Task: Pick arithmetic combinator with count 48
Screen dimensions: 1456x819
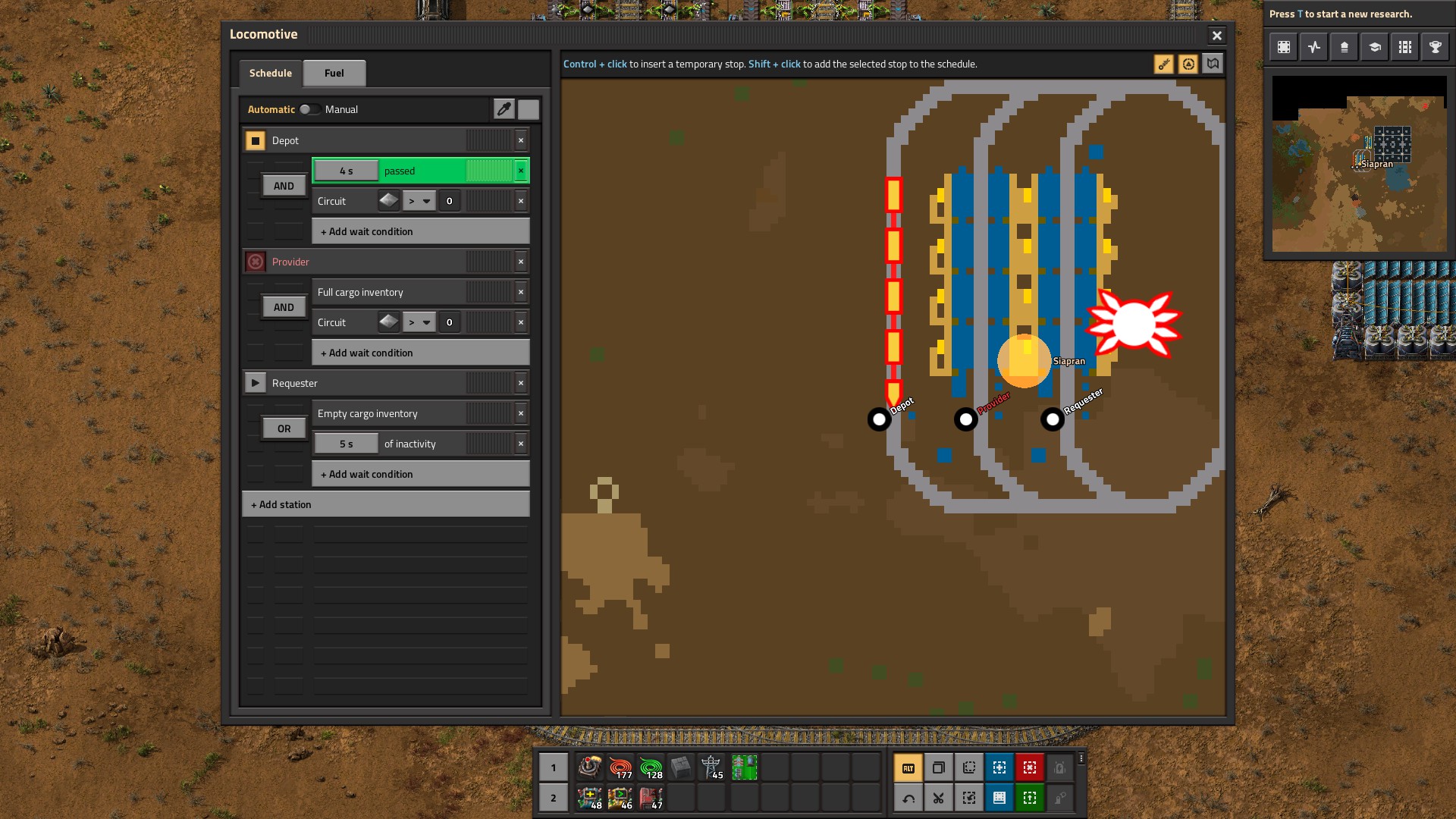Action: (x=590, y=798)
